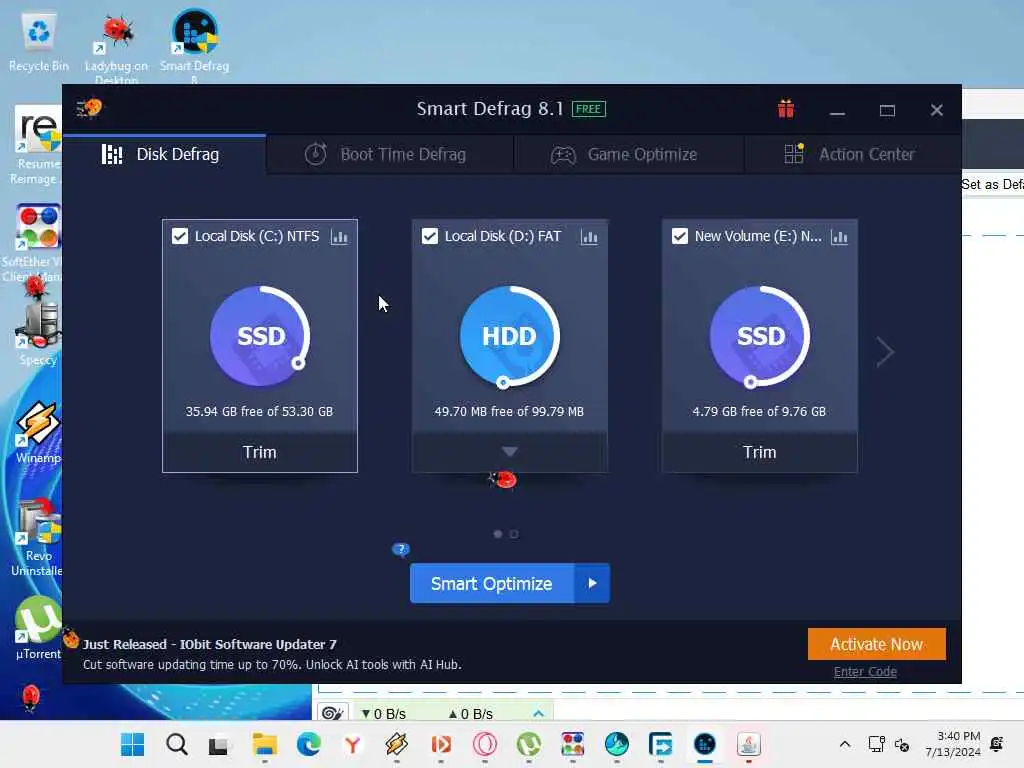Viewport: 1024px width, 768px height.
Task: Open µTorrent icon in taskbar
Action: (x=528, y=744)
